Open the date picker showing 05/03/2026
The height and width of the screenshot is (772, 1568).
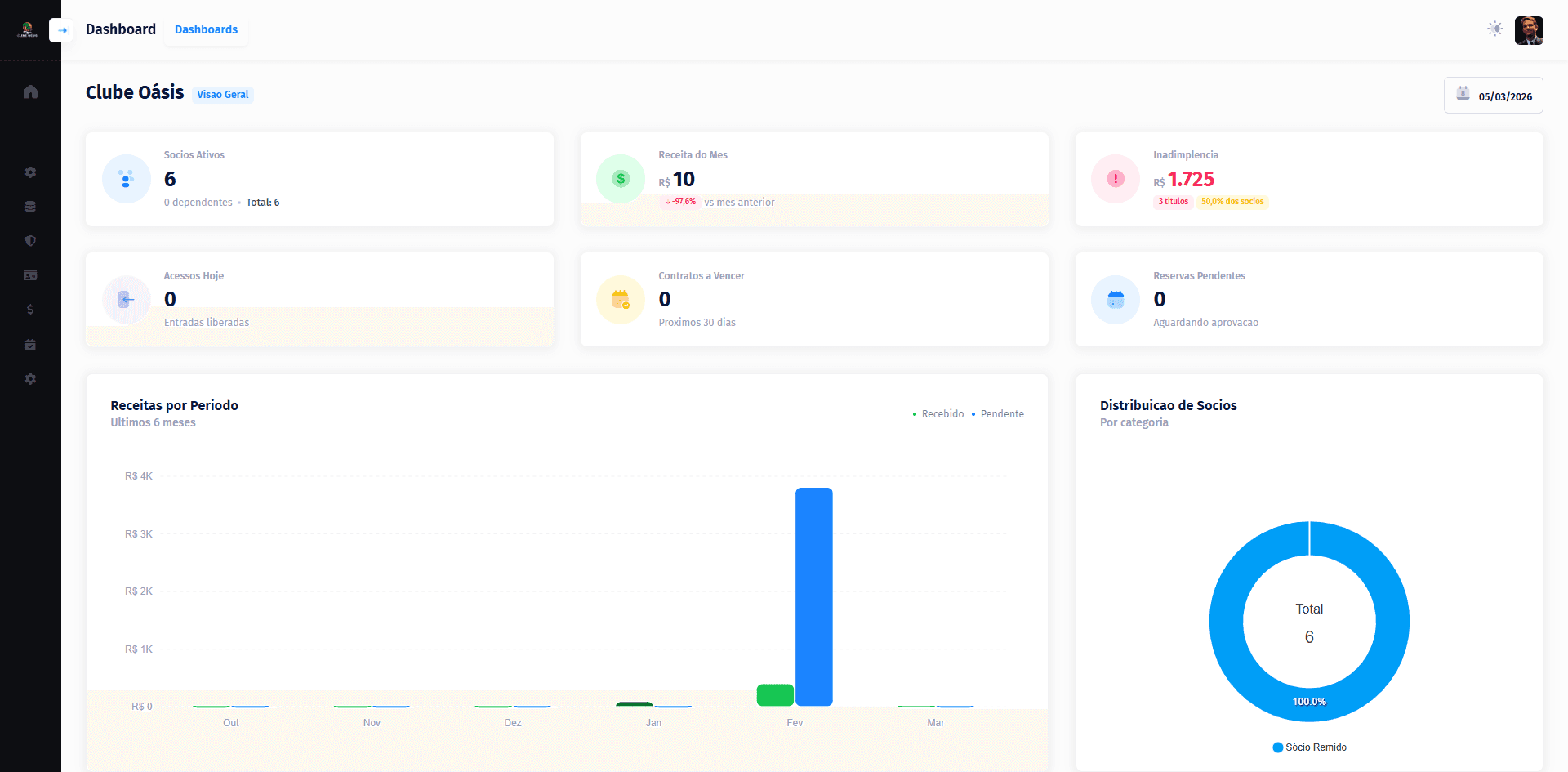pyautogui.click(x=1493, y=95)
